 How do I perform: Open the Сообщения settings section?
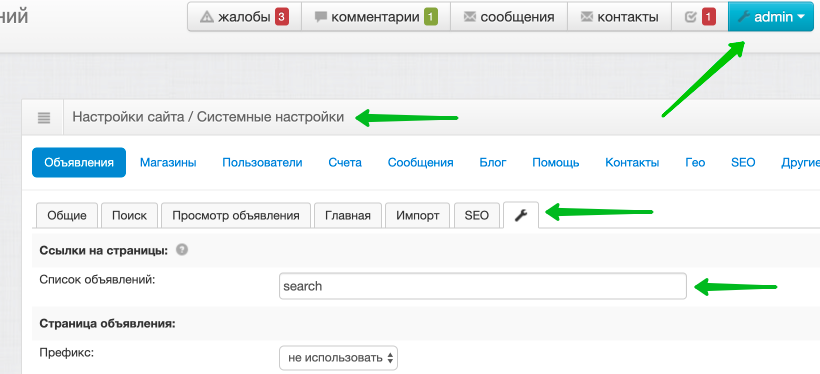pos(420,163)
